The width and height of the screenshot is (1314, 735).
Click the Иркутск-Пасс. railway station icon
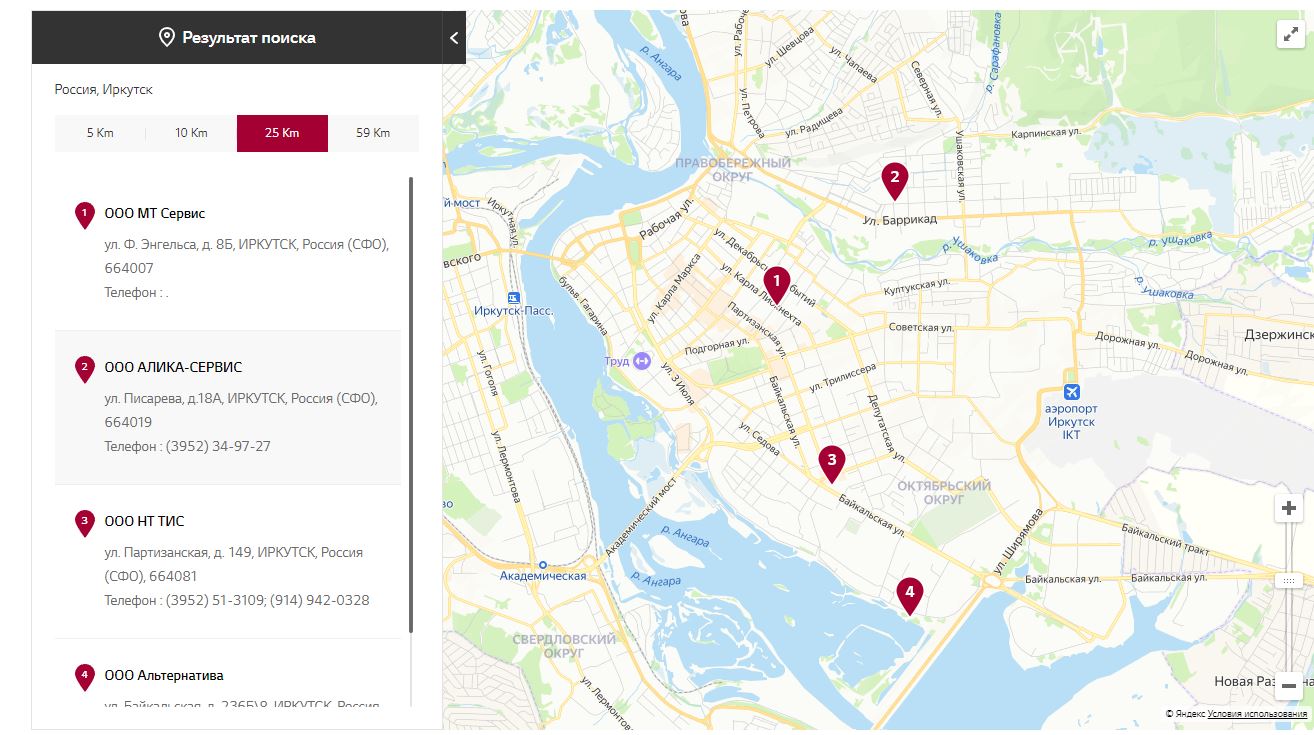(513, 297)
